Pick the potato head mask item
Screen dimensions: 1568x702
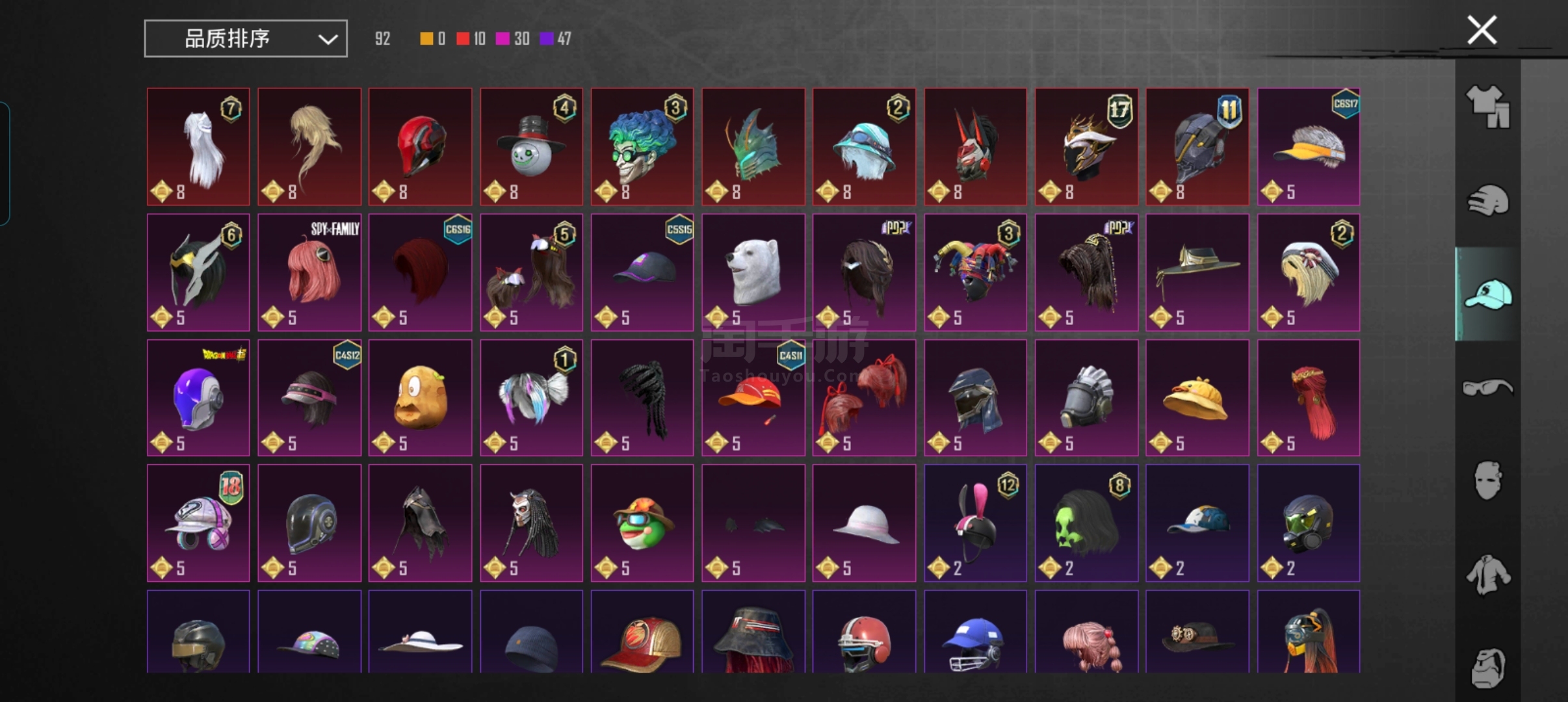pos(421,398)
